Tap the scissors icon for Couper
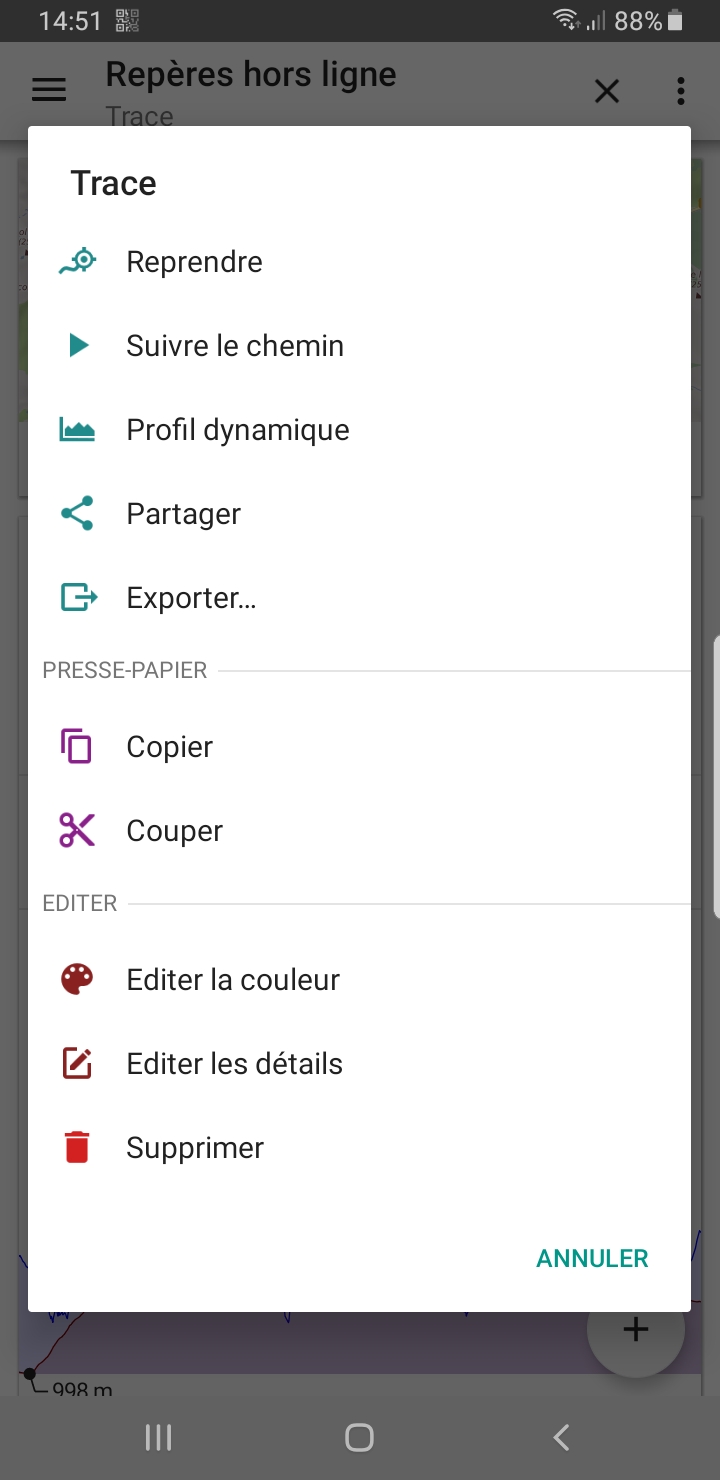720x1480 pixels. click(77, 831)
